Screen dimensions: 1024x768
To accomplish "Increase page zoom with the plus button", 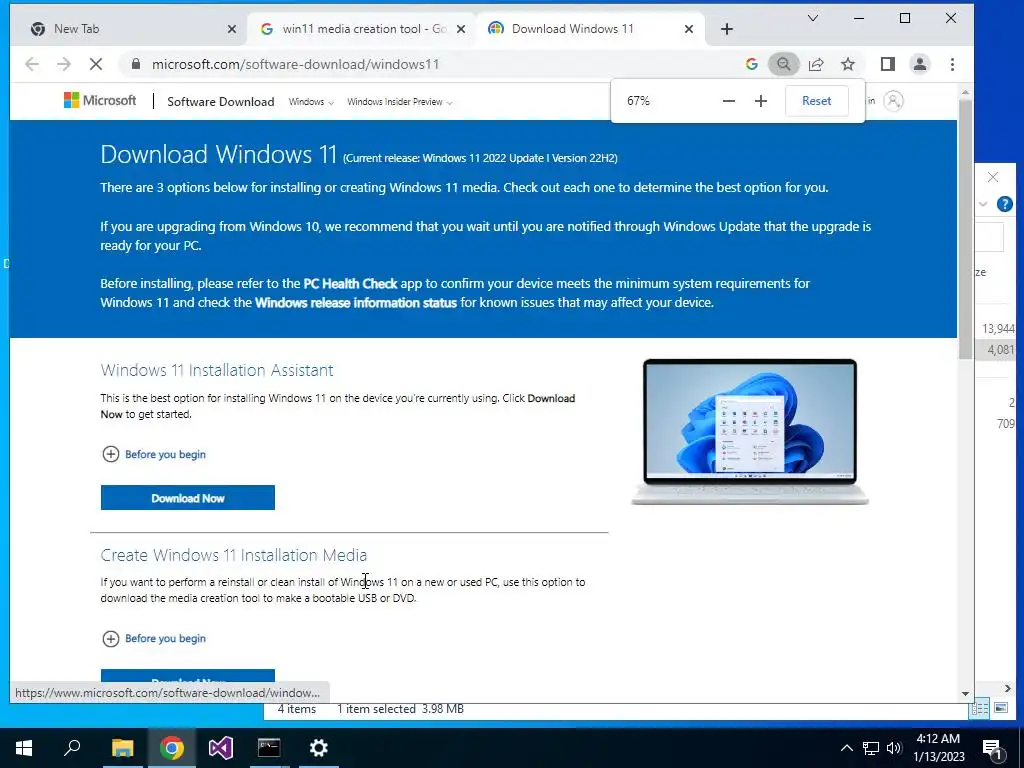I will [x=761, y=101].
